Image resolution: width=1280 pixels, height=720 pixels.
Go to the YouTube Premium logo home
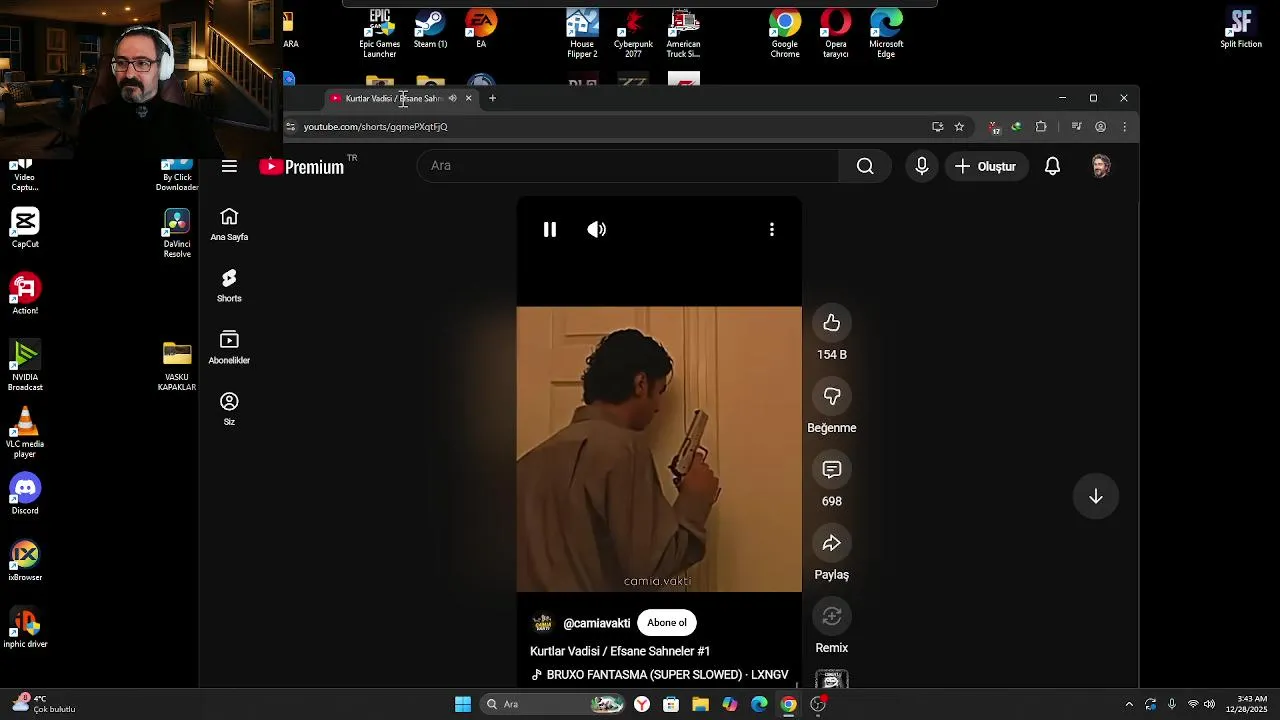(301, 166)
